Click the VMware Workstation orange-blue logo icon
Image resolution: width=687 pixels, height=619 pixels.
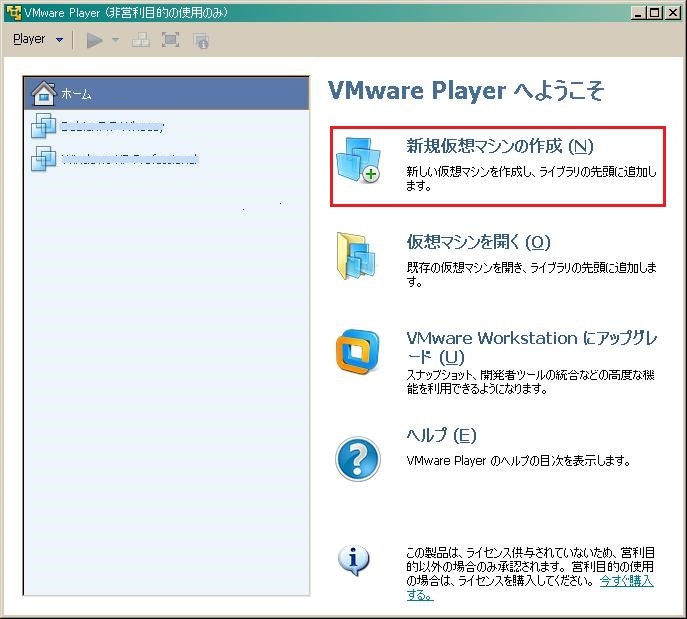358,351
